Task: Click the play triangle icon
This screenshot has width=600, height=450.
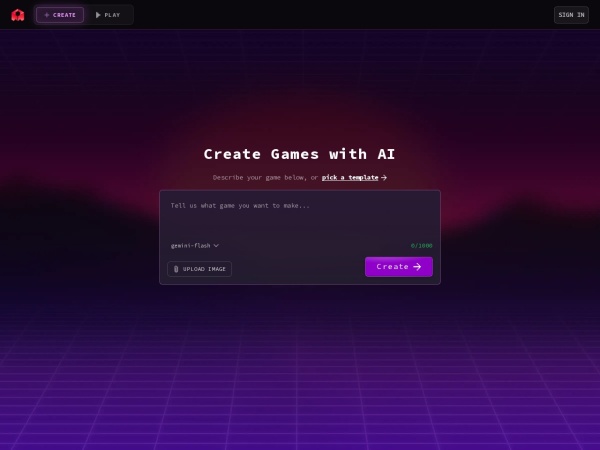Action: point(98,15)
